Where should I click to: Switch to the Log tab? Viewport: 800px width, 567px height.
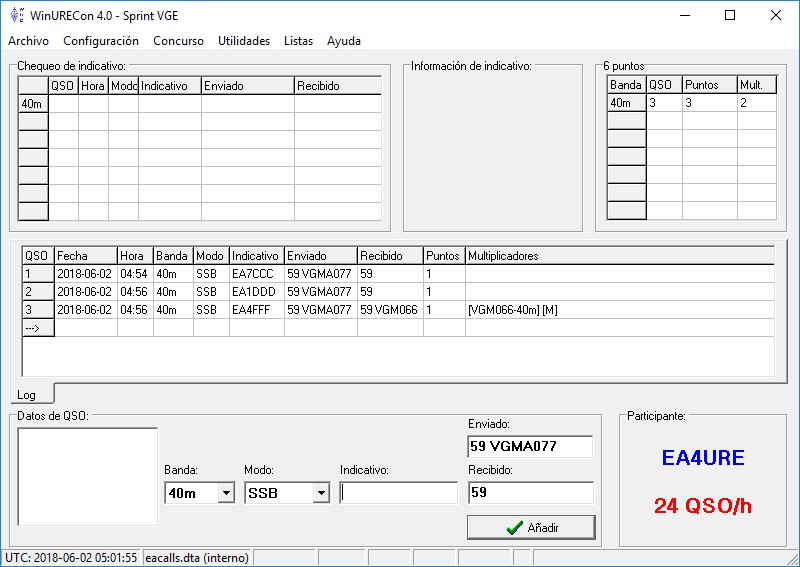tap(27, 395)
